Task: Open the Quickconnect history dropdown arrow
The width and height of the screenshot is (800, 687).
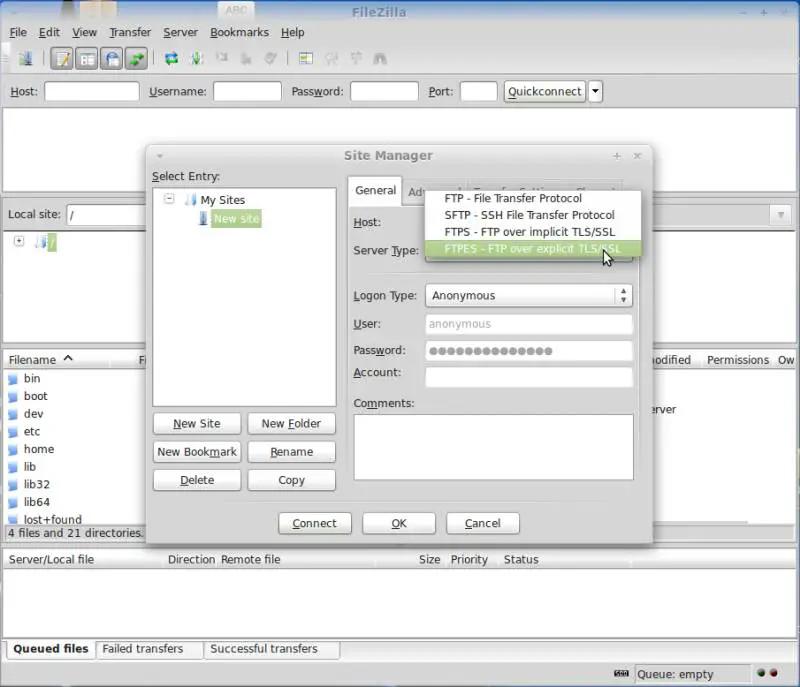Action: [595, 92]
